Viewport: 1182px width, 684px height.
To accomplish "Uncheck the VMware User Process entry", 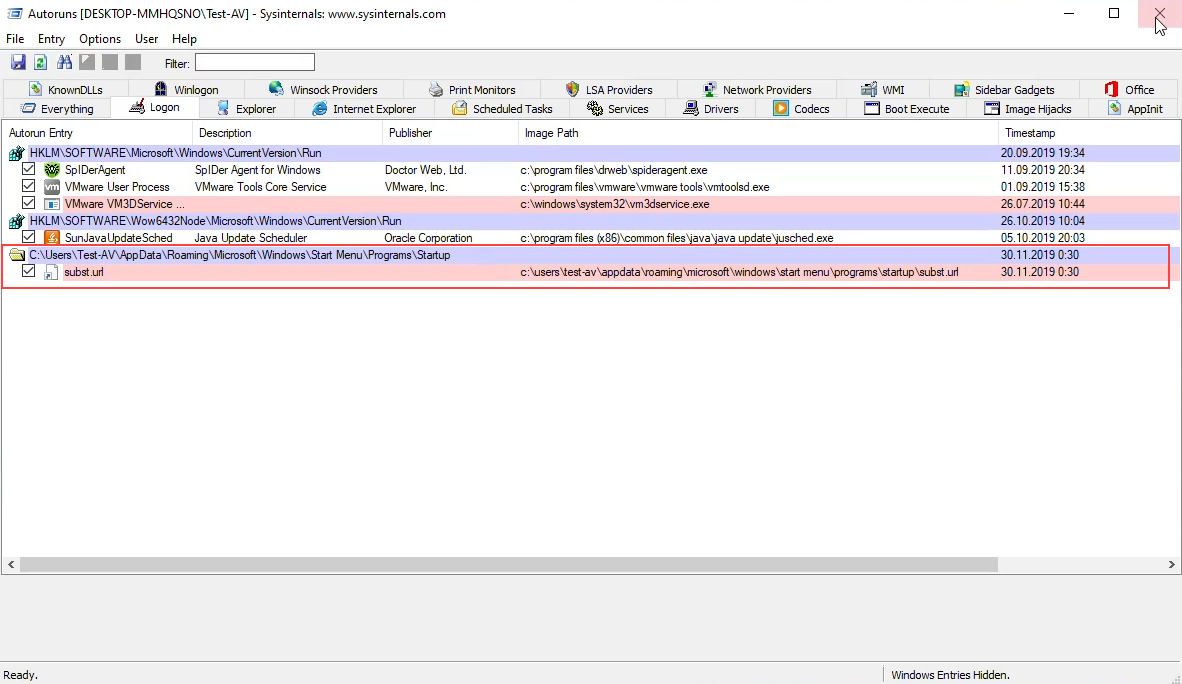I will coord(29,186).
